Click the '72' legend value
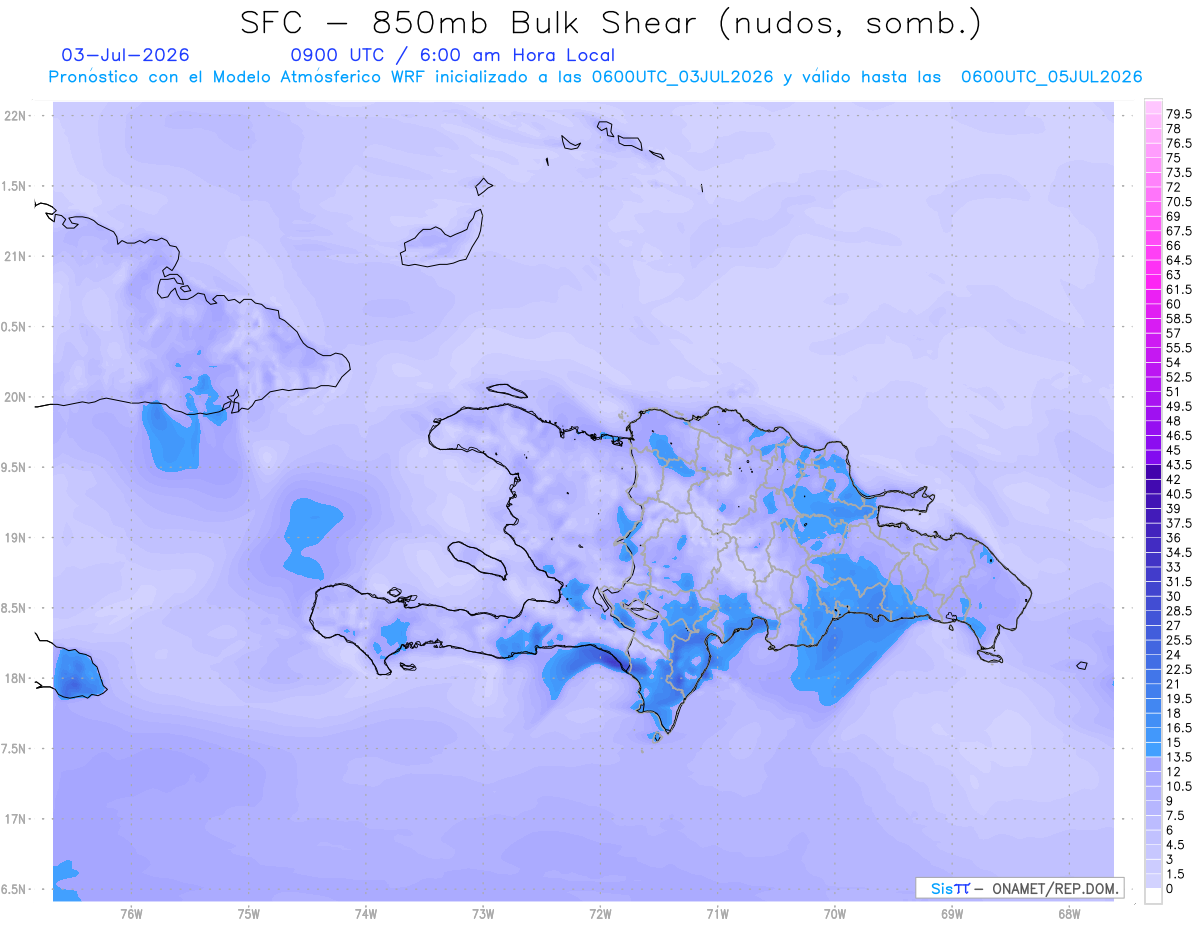The image size is (1200, 927). point(1174,187)
